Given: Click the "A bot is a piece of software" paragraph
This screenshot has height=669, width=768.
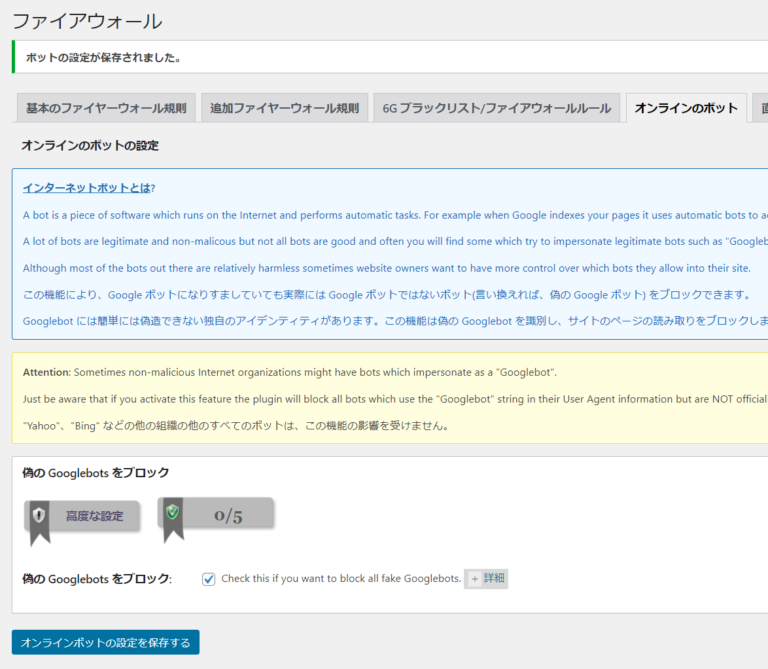Looking at the screenshot, I should 395,215.
